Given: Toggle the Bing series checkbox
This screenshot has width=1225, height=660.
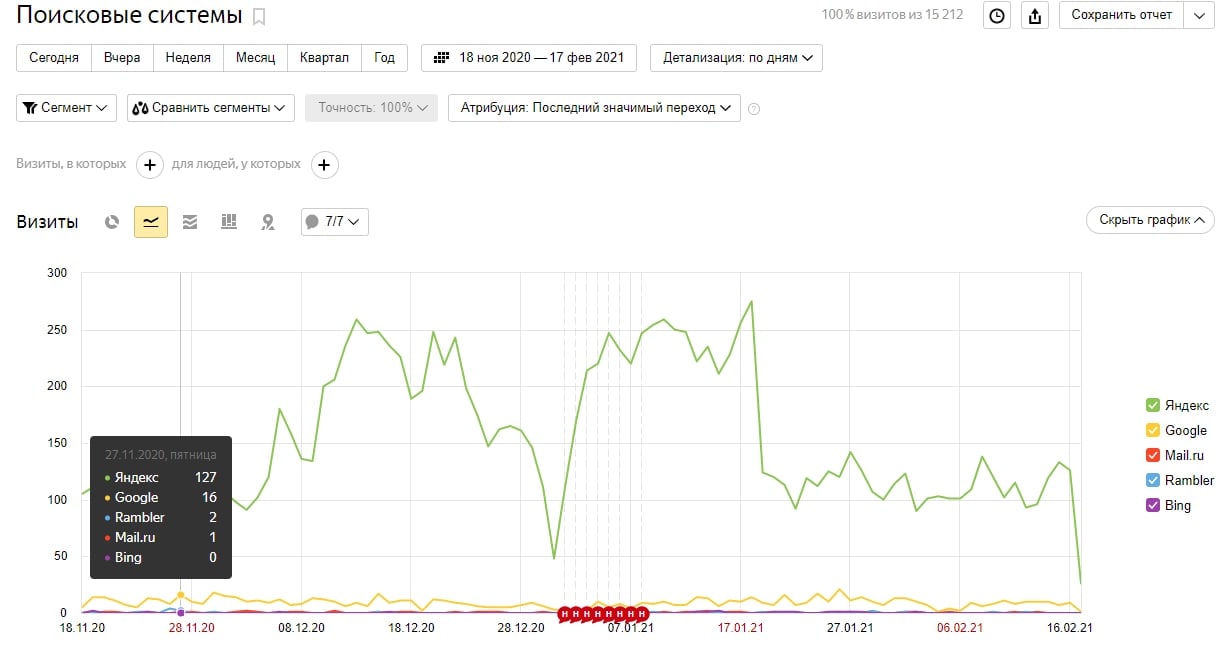Looking at the screenshot, I should (x=1153, y=505).
